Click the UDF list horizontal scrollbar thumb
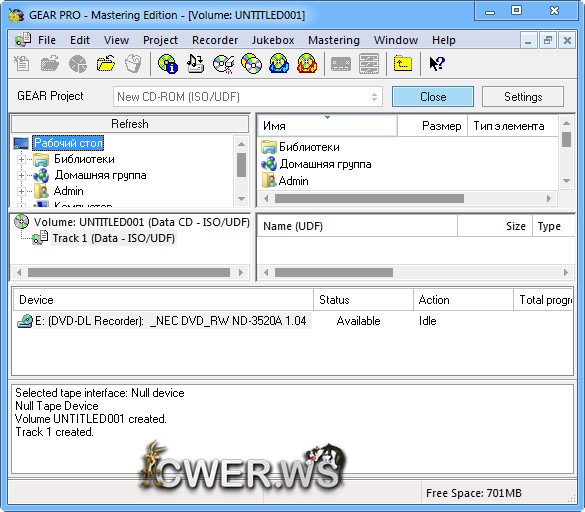 (x=334, y=272)
